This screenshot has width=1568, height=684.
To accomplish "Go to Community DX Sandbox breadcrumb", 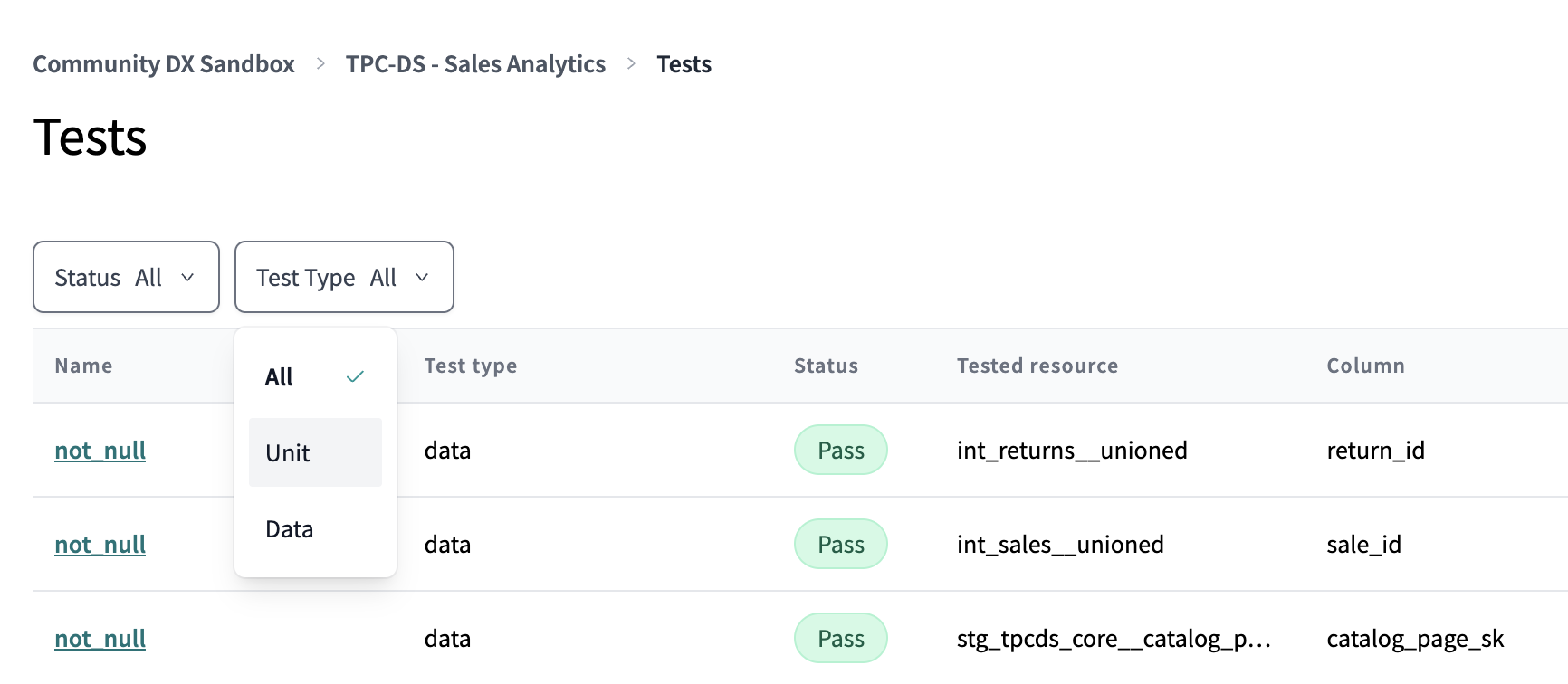I will pos(164,64).
